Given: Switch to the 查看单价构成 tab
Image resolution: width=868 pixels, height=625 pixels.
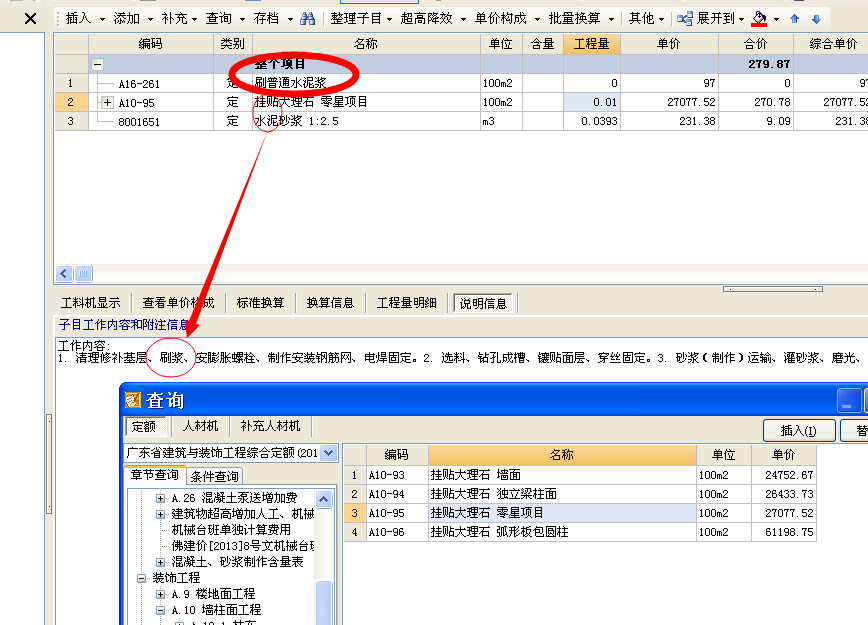Looking at the screenshot, I should [178, 303].
